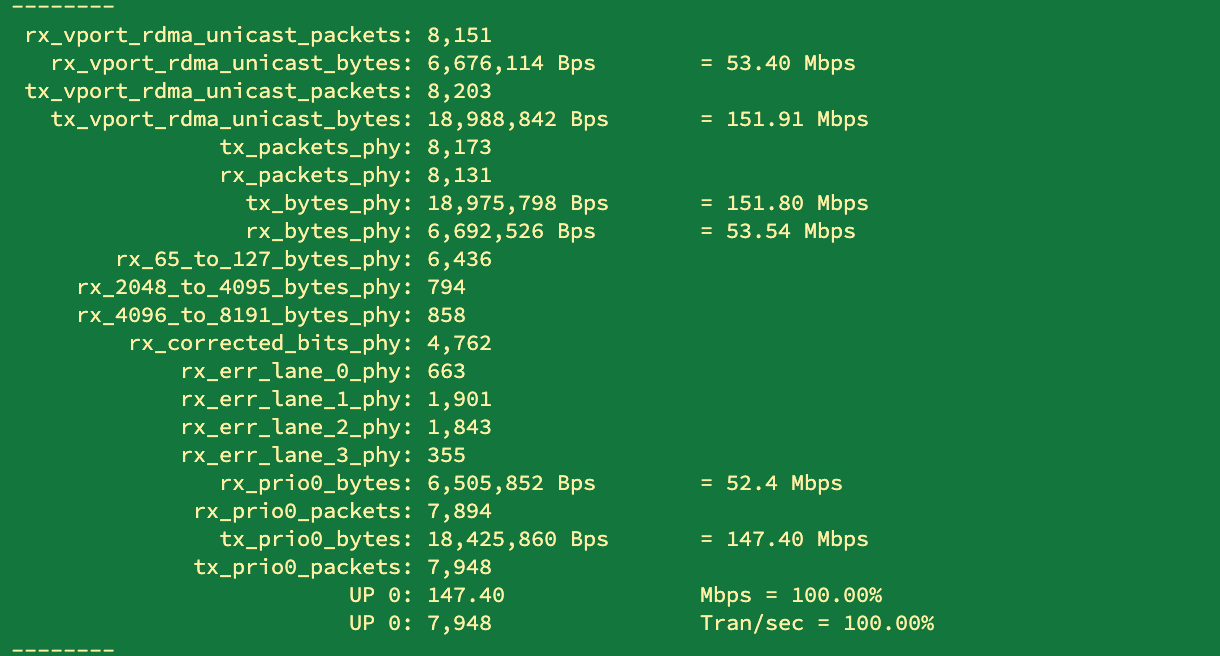Screen dimensions: 1220x656
Task: Select the 151.91 Mbps value
Action: click(784, 120)
